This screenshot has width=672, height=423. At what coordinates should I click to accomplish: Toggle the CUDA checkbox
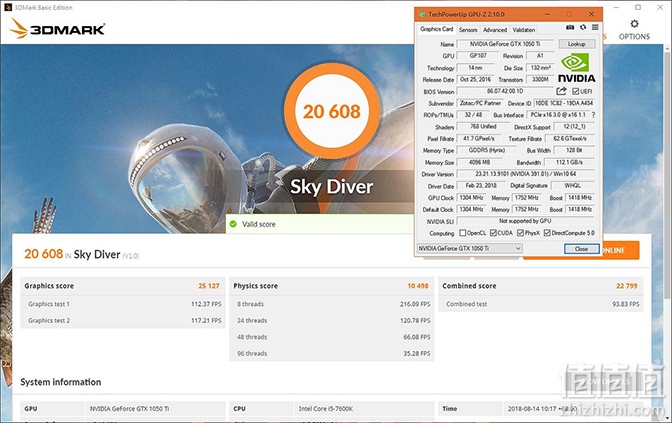click(x=493, y=233)
